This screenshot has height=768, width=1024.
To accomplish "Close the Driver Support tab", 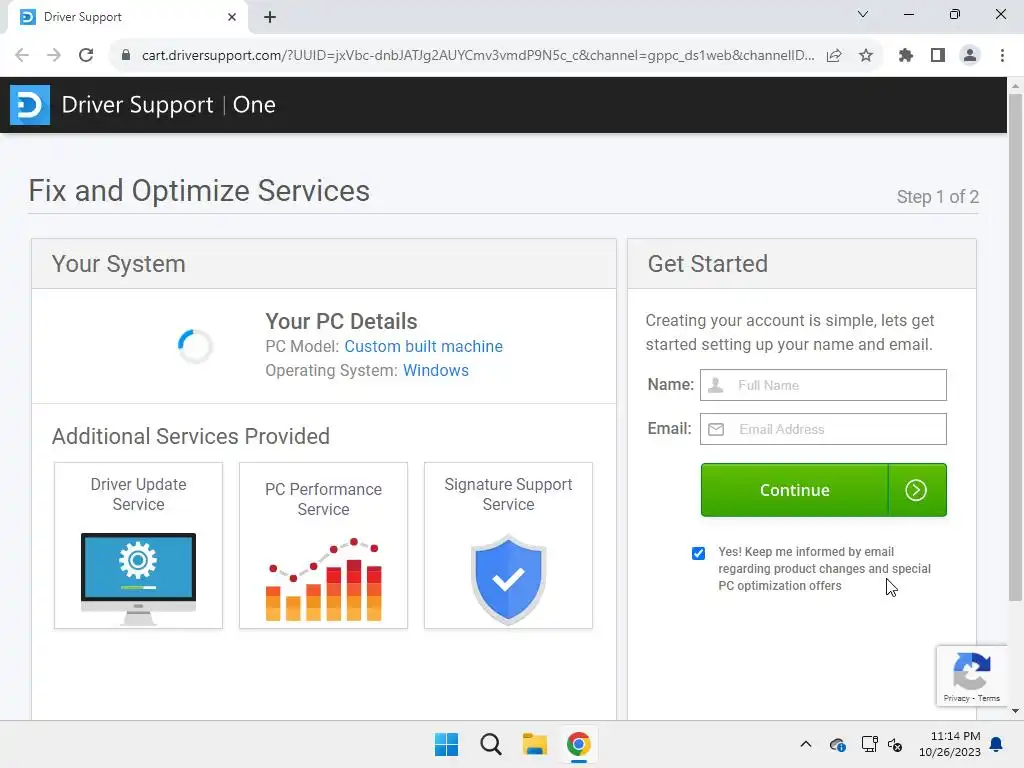I will click(x=232, y=17).
